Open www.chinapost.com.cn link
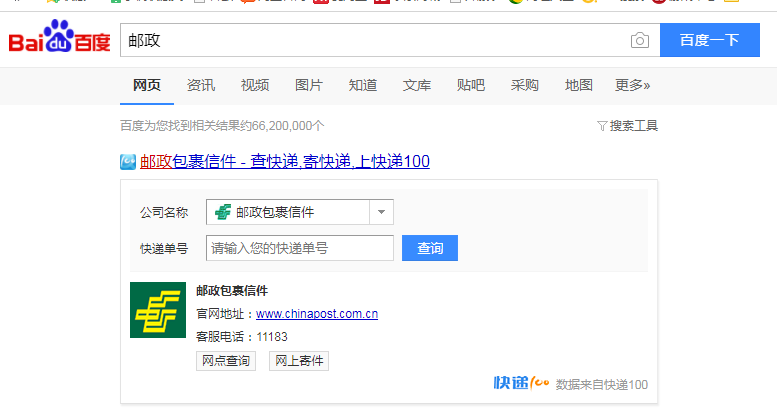 (317, 314)
